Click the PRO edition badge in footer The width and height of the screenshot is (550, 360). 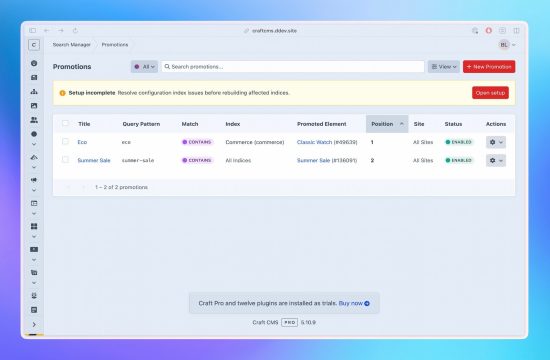pos(289,322)
